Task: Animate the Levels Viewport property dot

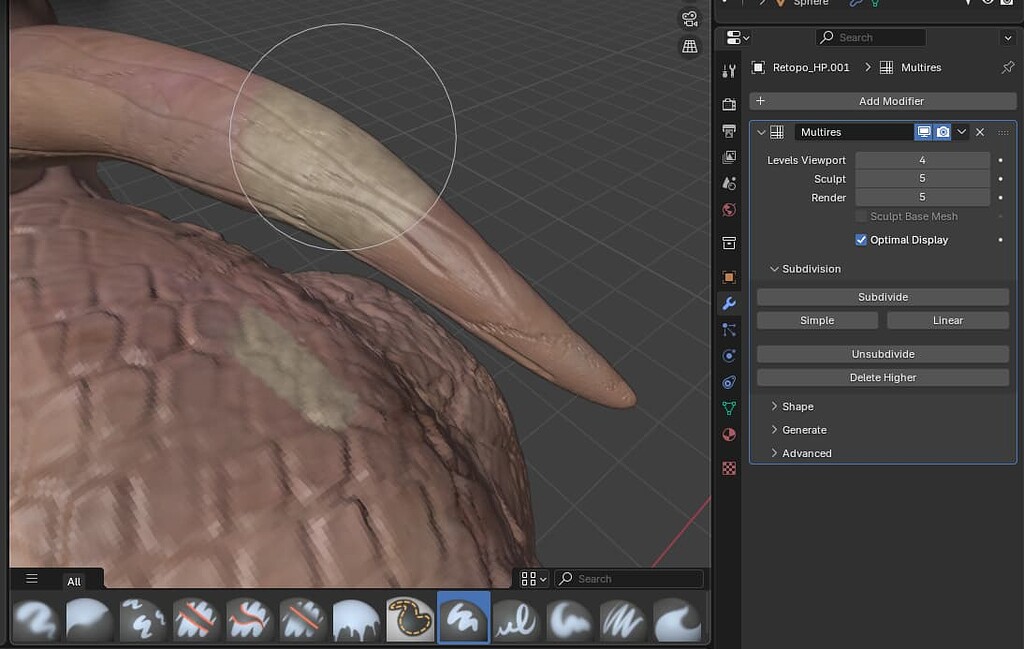Action: click(1000, 160)
